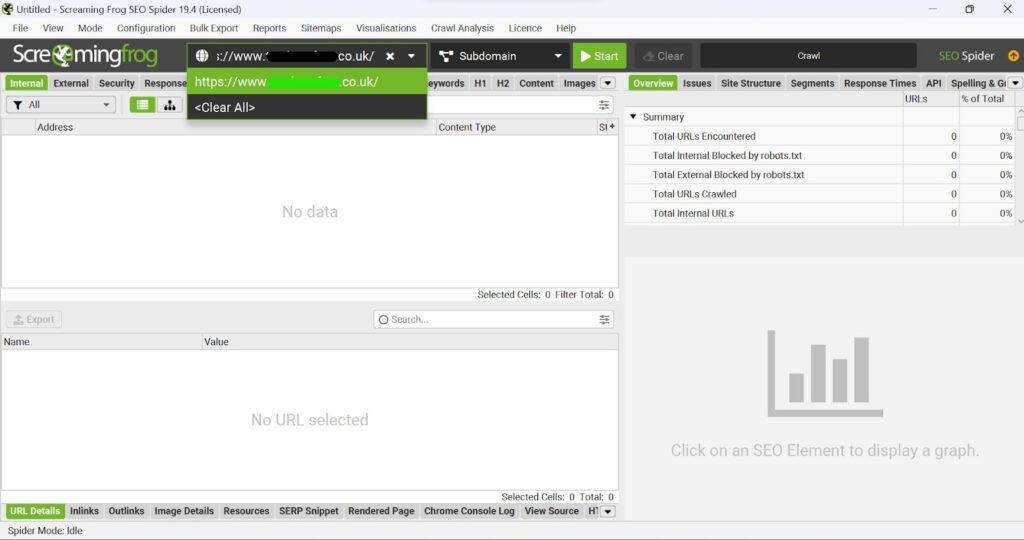The width and height of the screenshot is (1024, 540).
Task: Expand more bottom tabs dropdown arrow
Action: (608, 511)
